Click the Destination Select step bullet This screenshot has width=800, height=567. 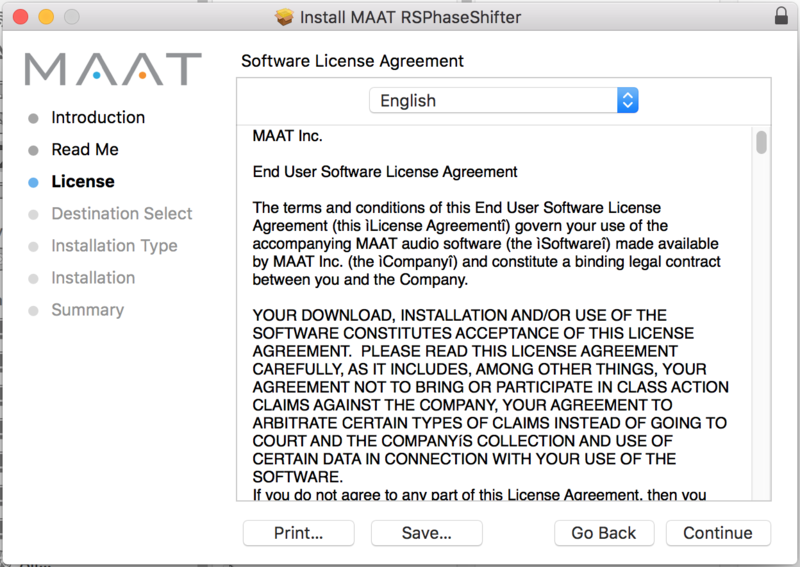tap(33, 214)
